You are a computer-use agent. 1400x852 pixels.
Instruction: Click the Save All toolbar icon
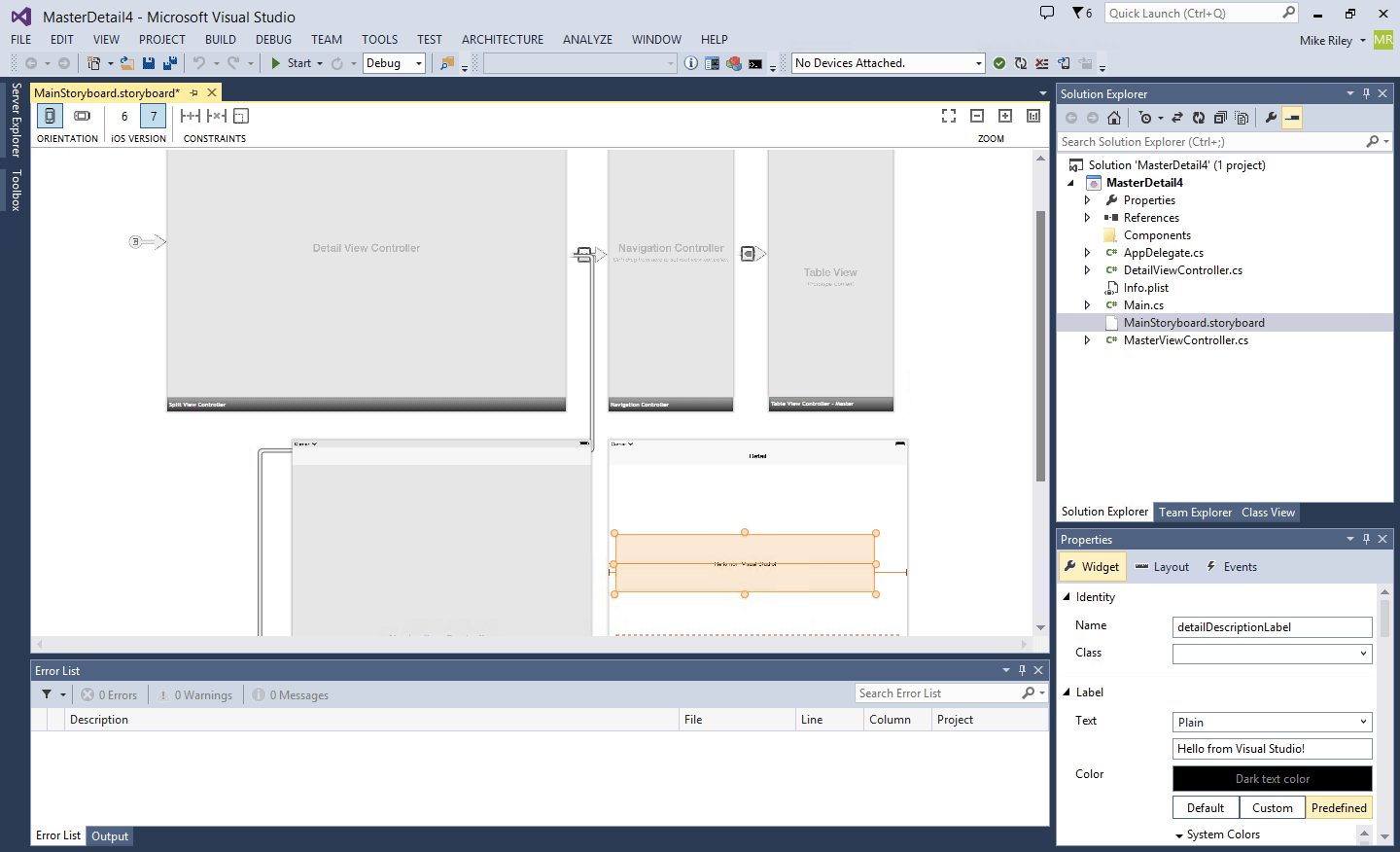170,63
